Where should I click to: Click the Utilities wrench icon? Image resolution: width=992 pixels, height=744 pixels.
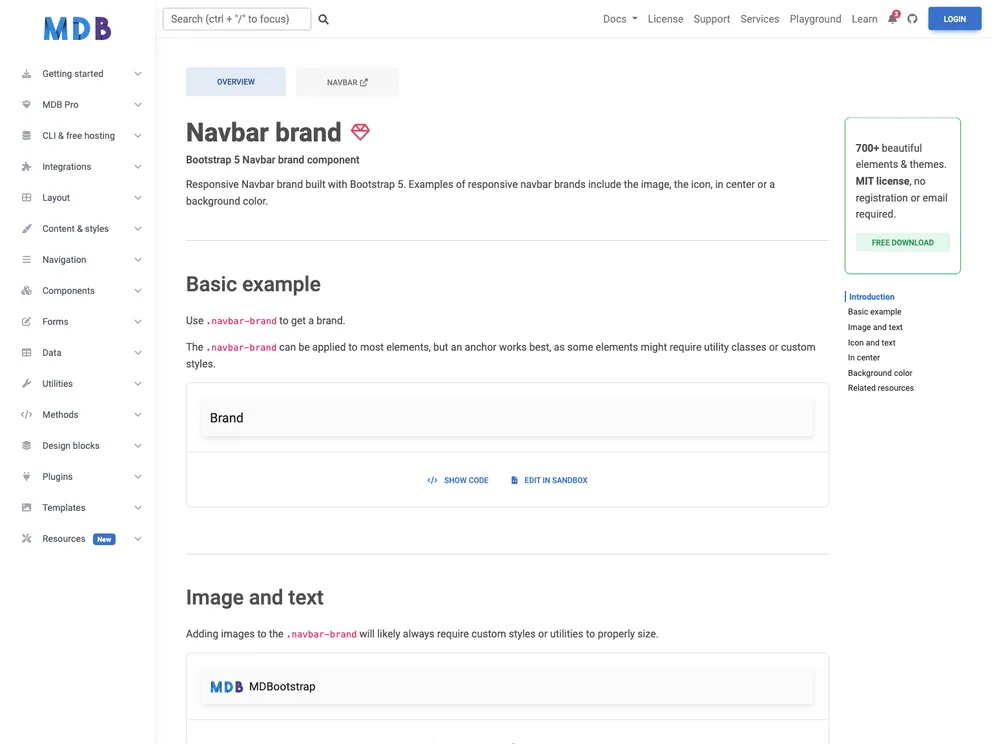25,383
